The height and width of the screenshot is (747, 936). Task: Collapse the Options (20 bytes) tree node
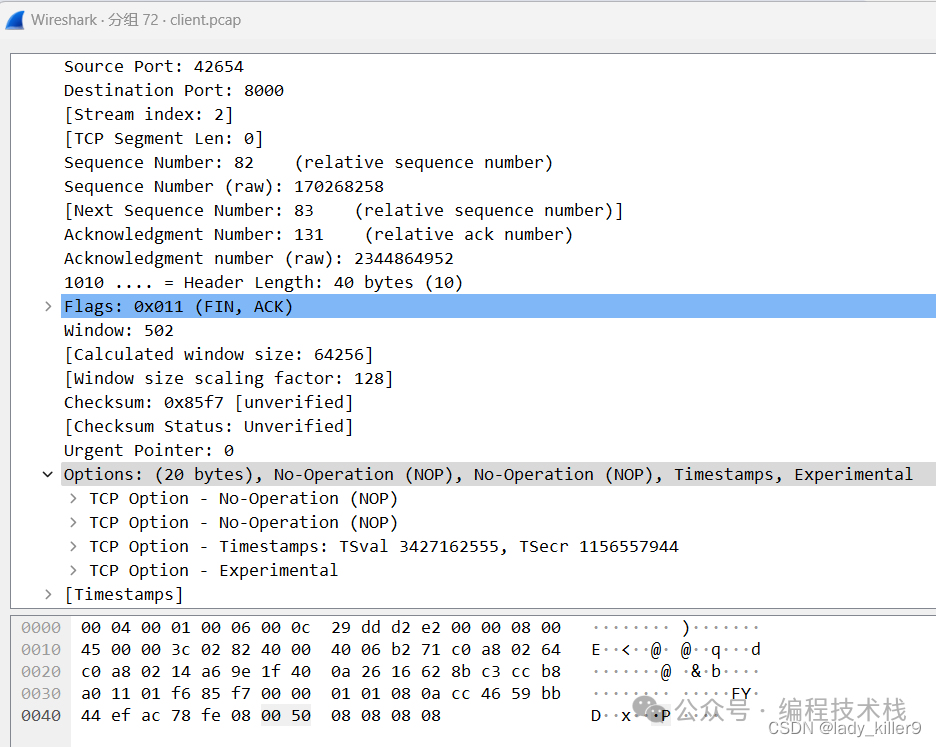pyautogui.click(x=47, y=474)
